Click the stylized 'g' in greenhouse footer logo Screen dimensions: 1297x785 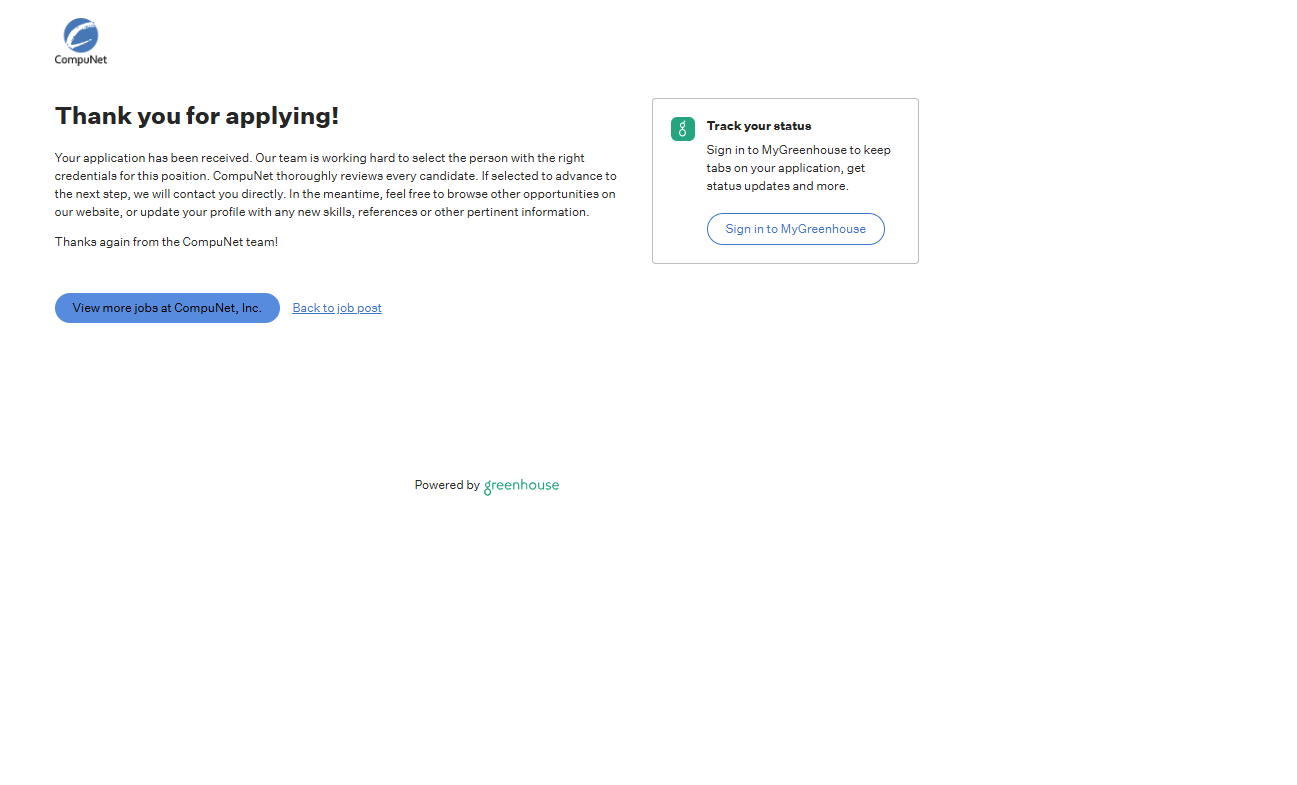[489, 487]
